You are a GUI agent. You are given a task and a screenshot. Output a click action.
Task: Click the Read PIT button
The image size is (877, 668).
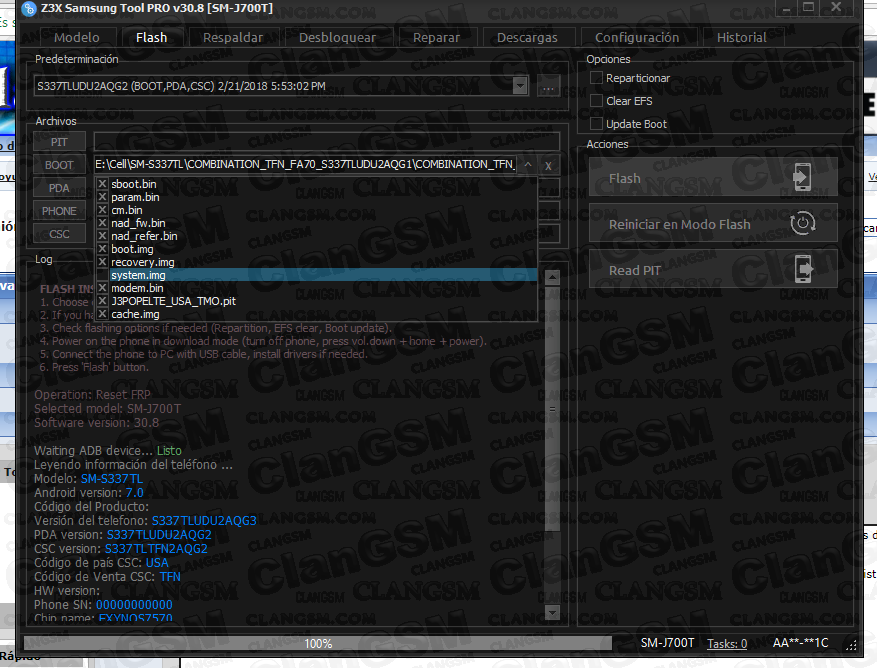[x=713, y=269]
